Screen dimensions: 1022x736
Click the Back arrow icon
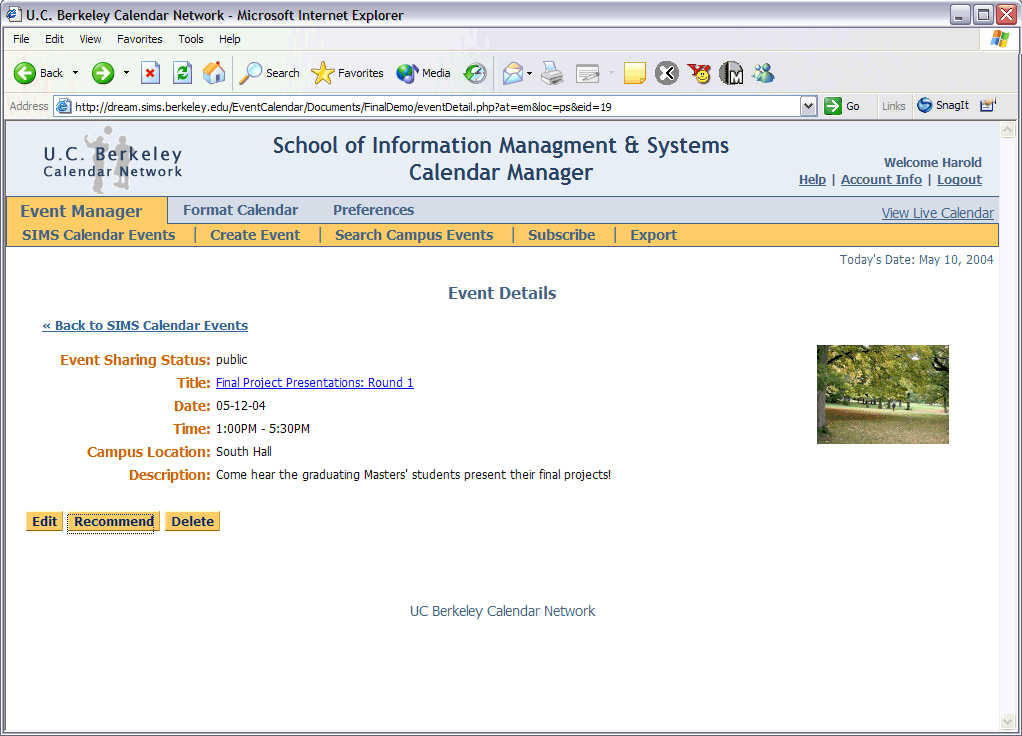pos(25,73)
